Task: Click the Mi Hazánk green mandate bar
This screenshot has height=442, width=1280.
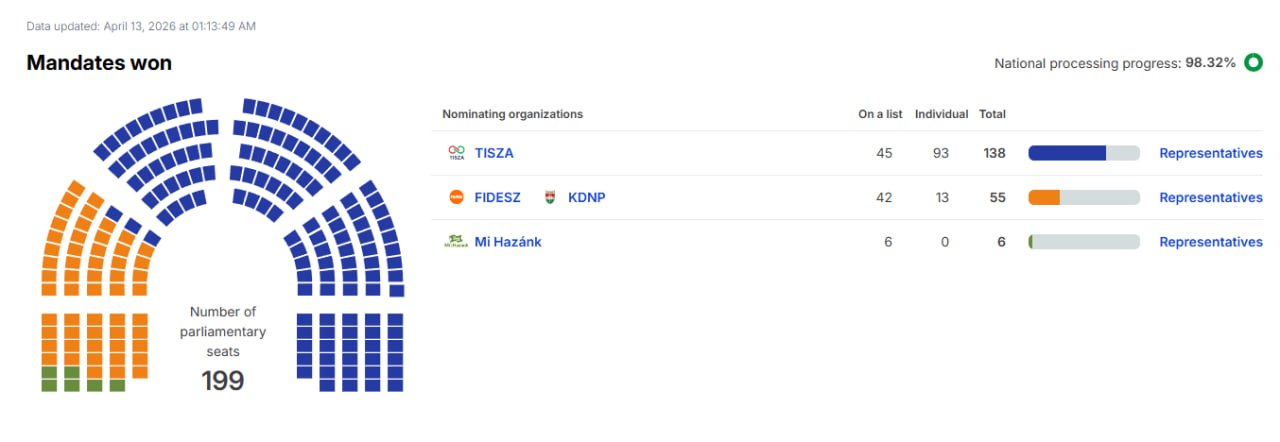Action: pos(1031,241)
